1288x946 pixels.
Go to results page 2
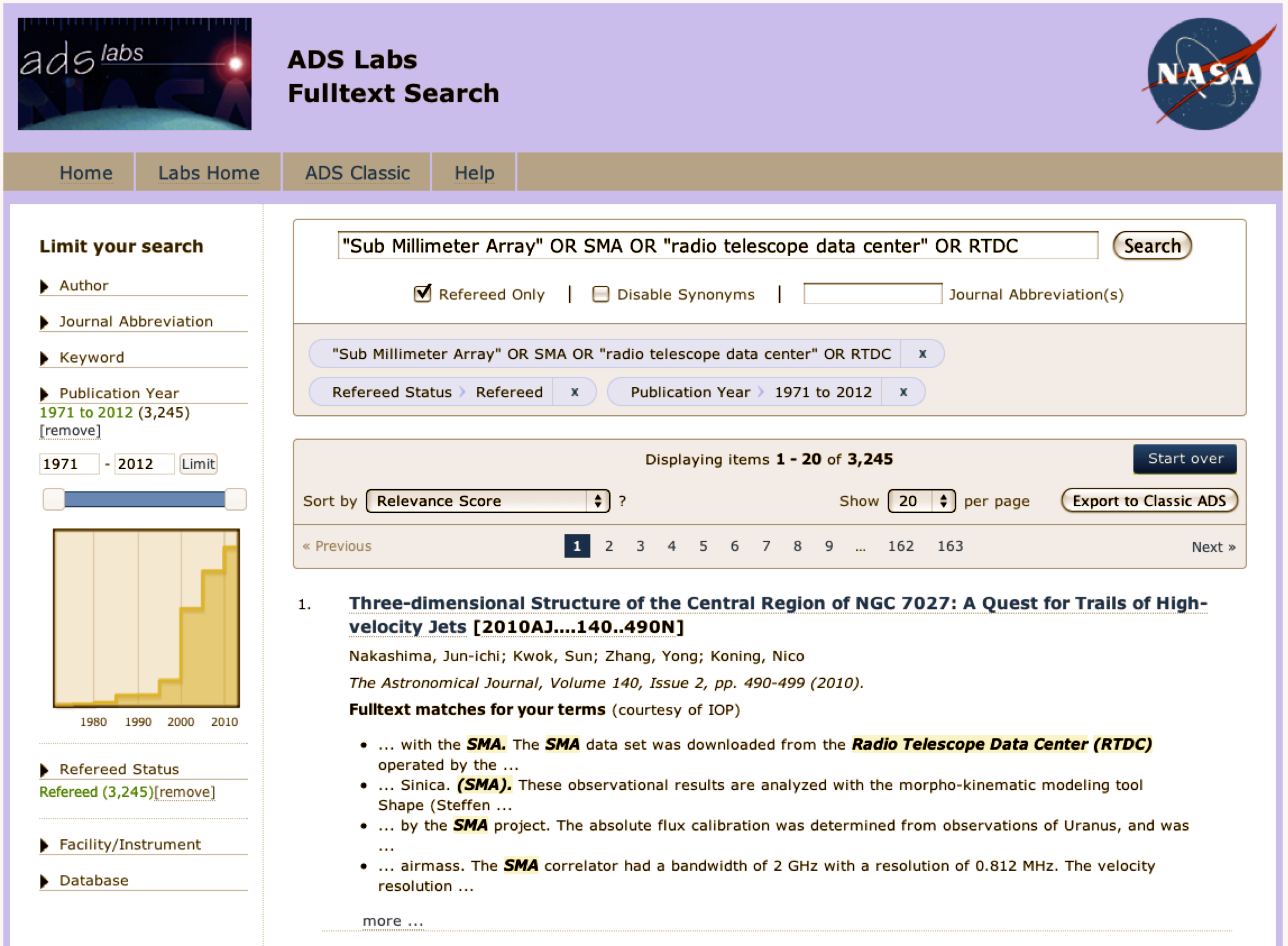[609, 546]
